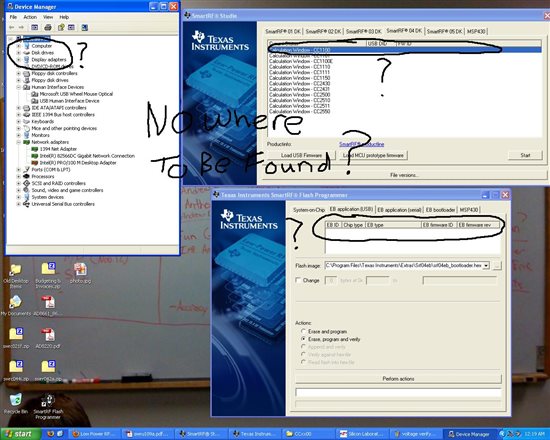This screenshot has height=440, width=550.
Task: Click the Print icon in Device Manager toolbar
Action: pyautogui.click(x=48, y=27)
